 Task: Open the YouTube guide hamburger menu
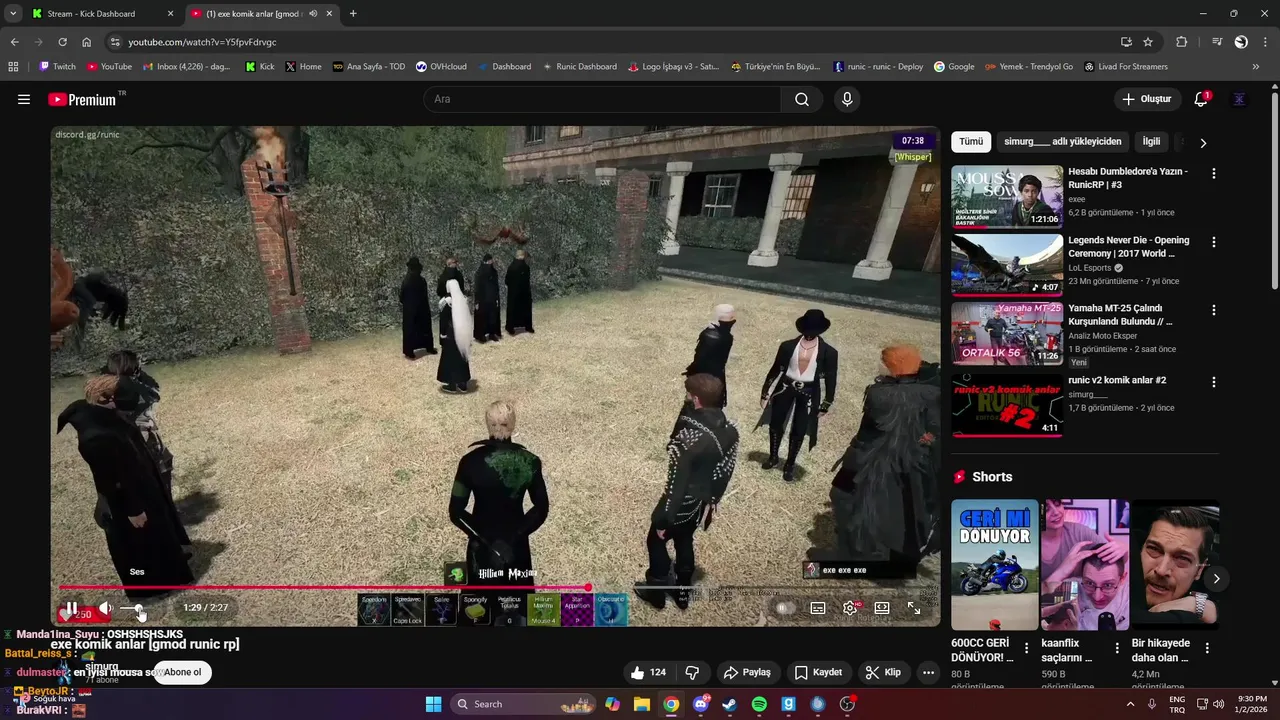coord(24,99)
